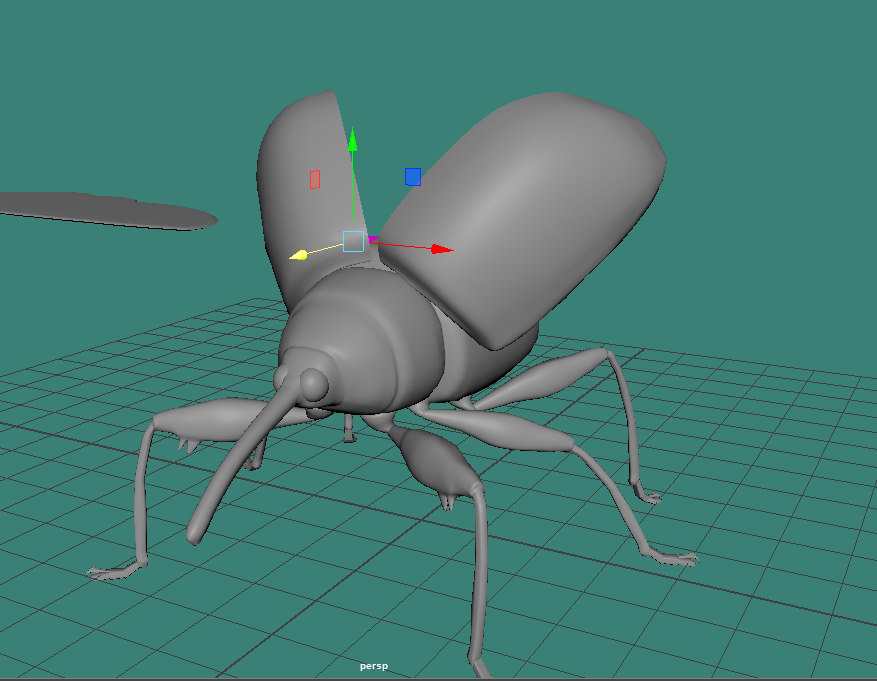This screenshot has width=877, height=681.
Task: Click the persp camera label
Action: [374, 666]
